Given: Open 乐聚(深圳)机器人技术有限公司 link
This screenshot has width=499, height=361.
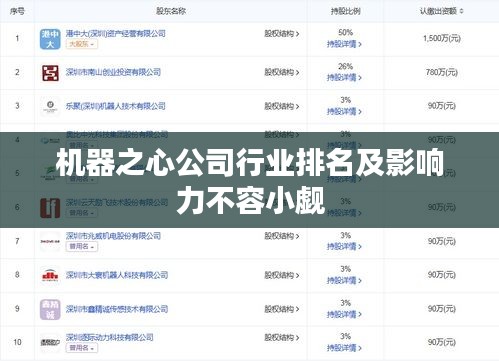Looking at the screenshot, I should (115, 106).
